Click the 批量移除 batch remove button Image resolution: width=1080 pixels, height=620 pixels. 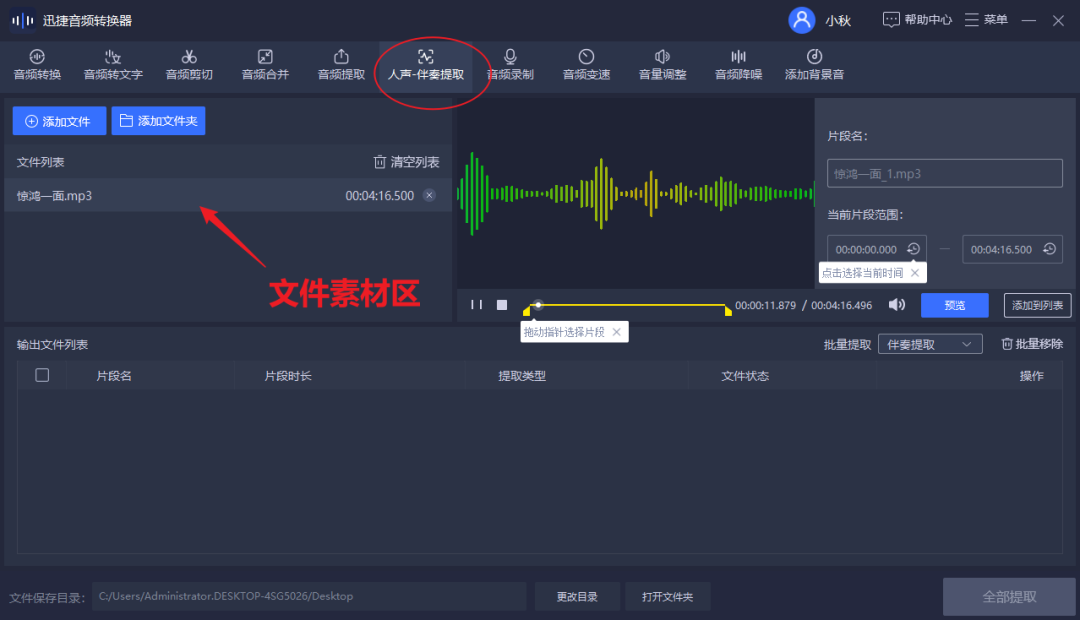pyautogui.click(x=1032, y=344)
